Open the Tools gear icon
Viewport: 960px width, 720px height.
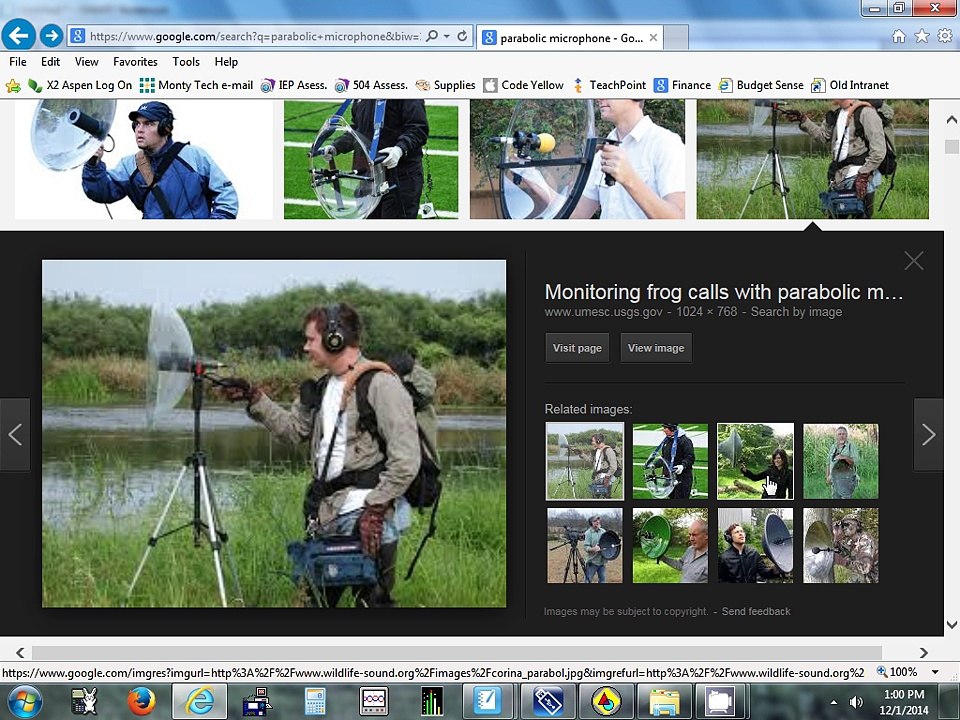[x=945, y=36]
